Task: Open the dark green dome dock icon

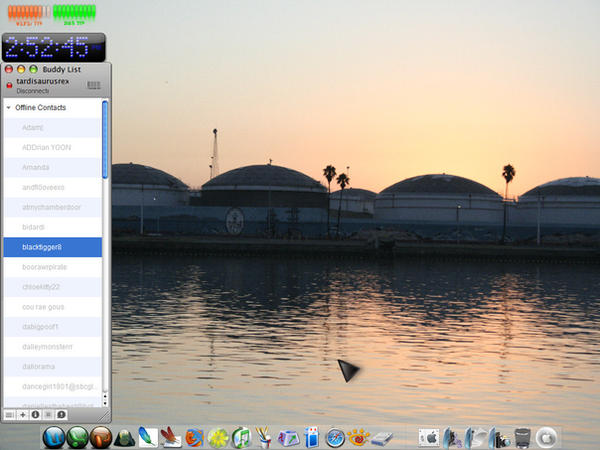Action: 124,438
